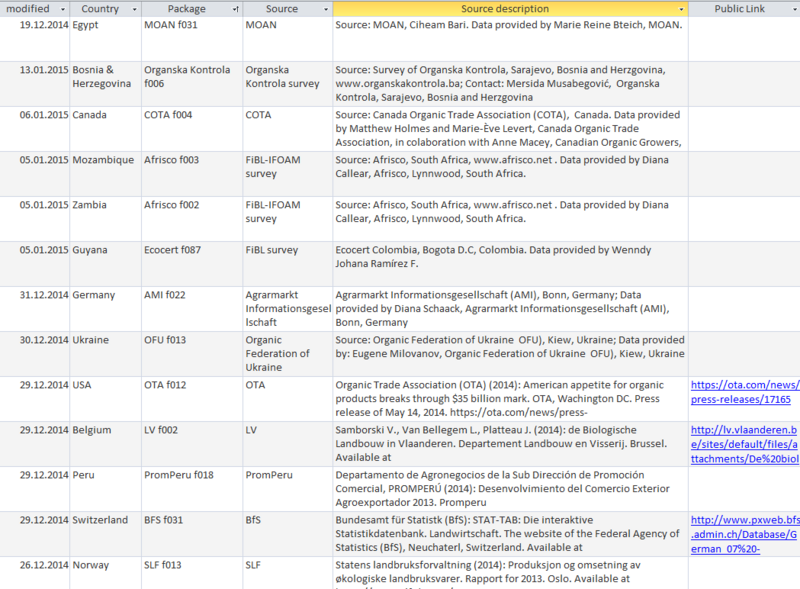Select the OTA f012 package cell
This screenshot has height=589, width=800.
(x=192, y=399)
